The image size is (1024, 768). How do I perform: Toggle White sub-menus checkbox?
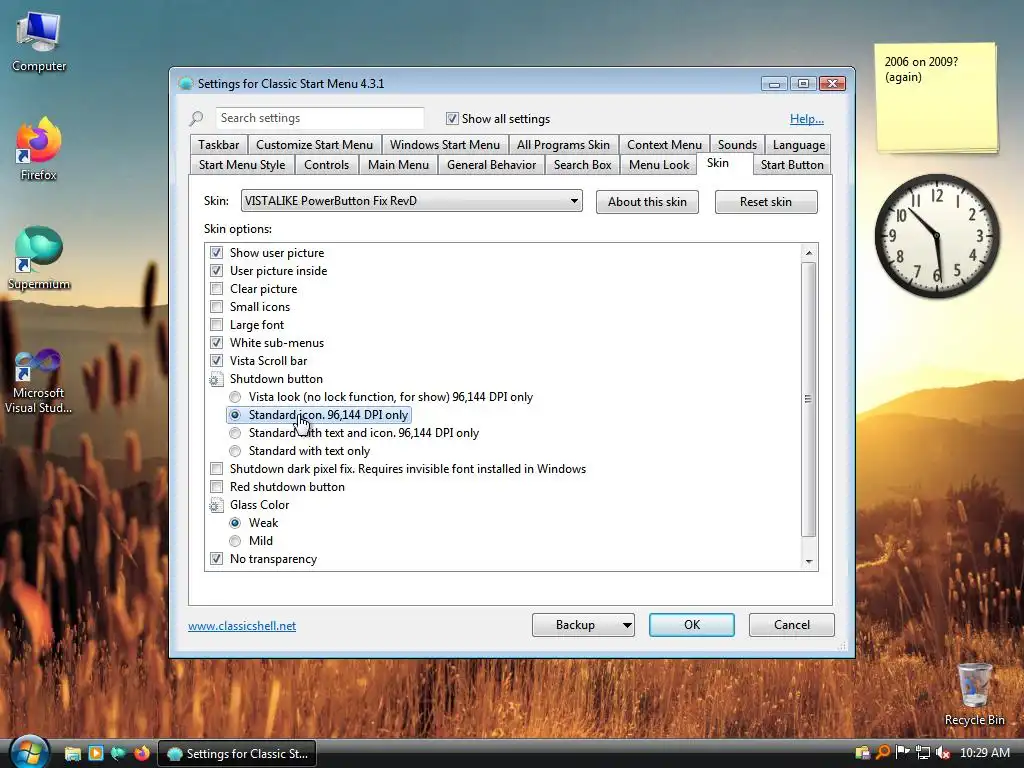[x=216, y=342]
